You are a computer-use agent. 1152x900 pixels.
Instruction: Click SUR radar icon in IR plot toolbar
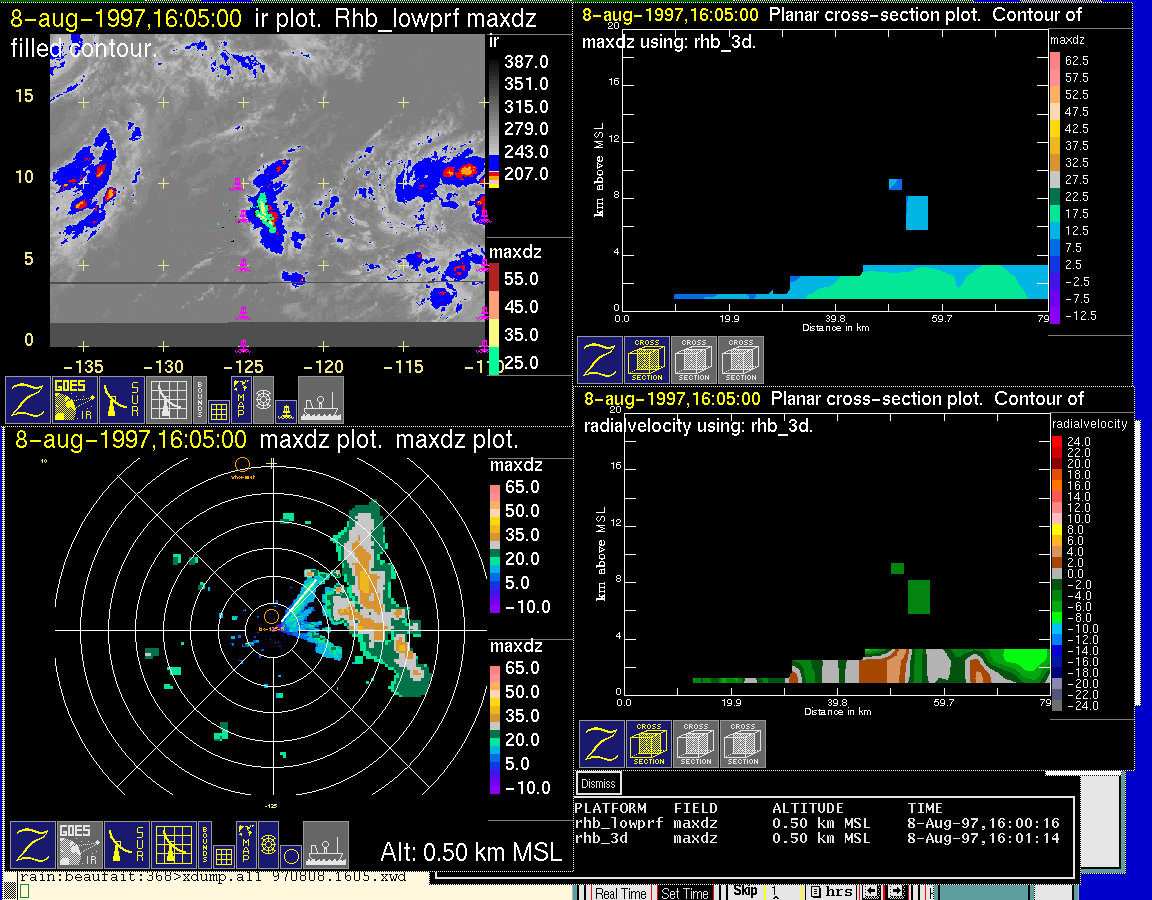click(x=123, y=399)
